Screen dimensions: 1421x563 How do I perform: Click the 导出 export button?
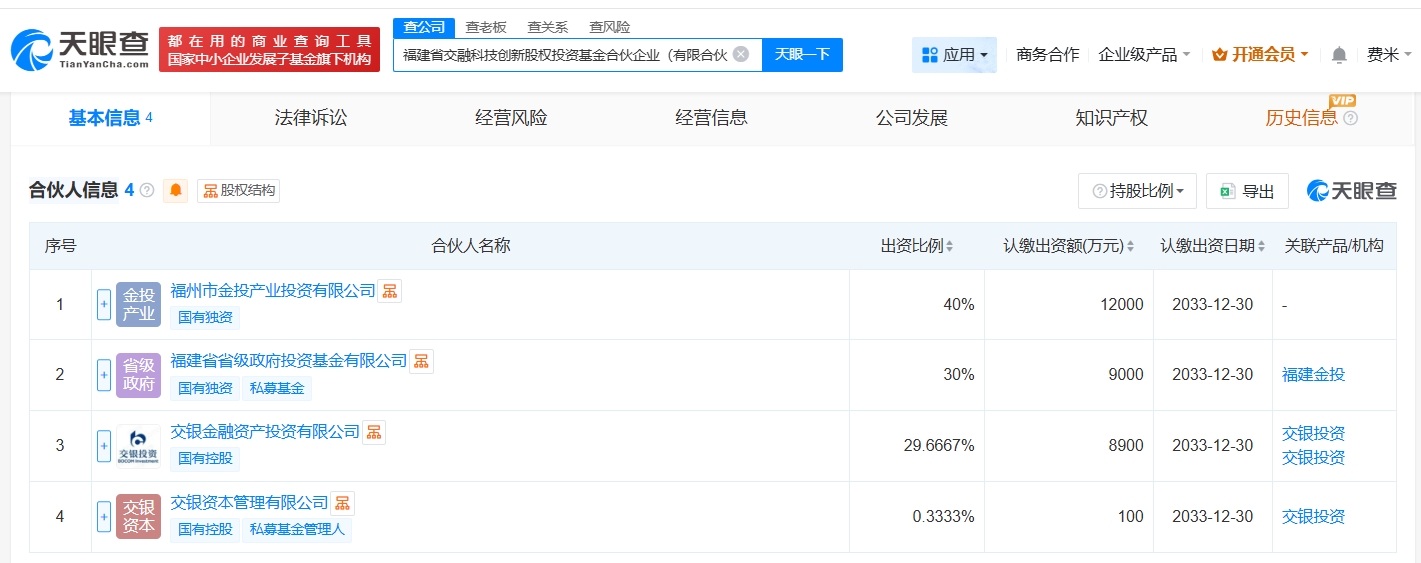[1247, 191]
